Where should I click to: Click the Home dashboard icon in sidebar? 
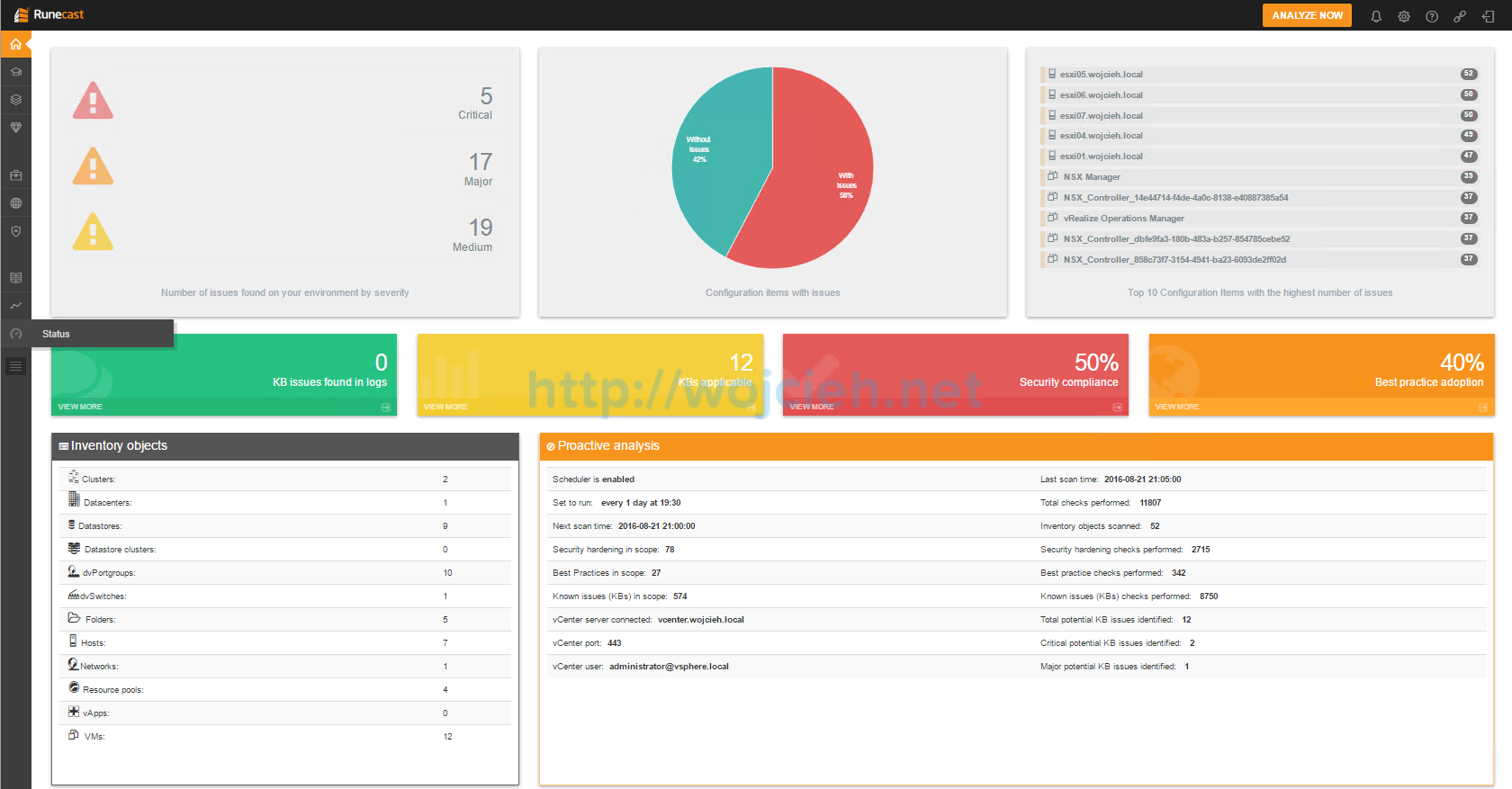15,44
